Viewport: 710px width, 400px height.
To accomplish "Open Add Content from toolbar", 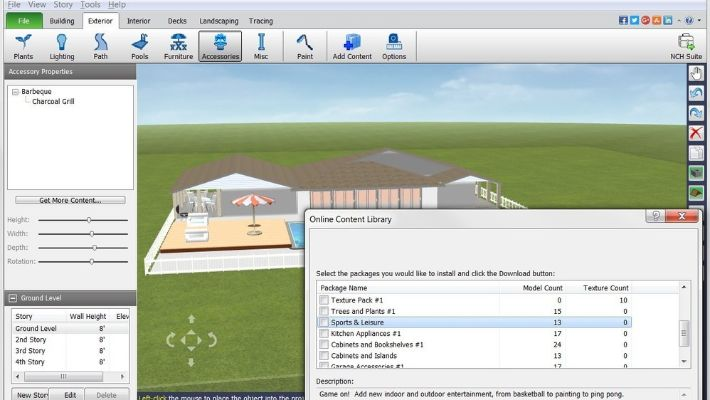I will point(352,46).
